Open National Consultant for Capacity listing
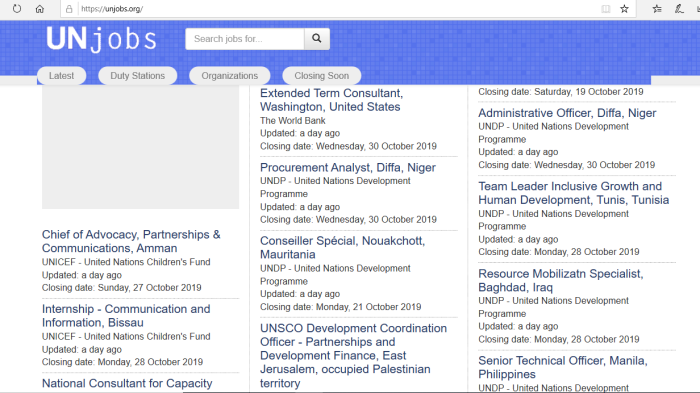The image size is (700, 393). point(127,383)
